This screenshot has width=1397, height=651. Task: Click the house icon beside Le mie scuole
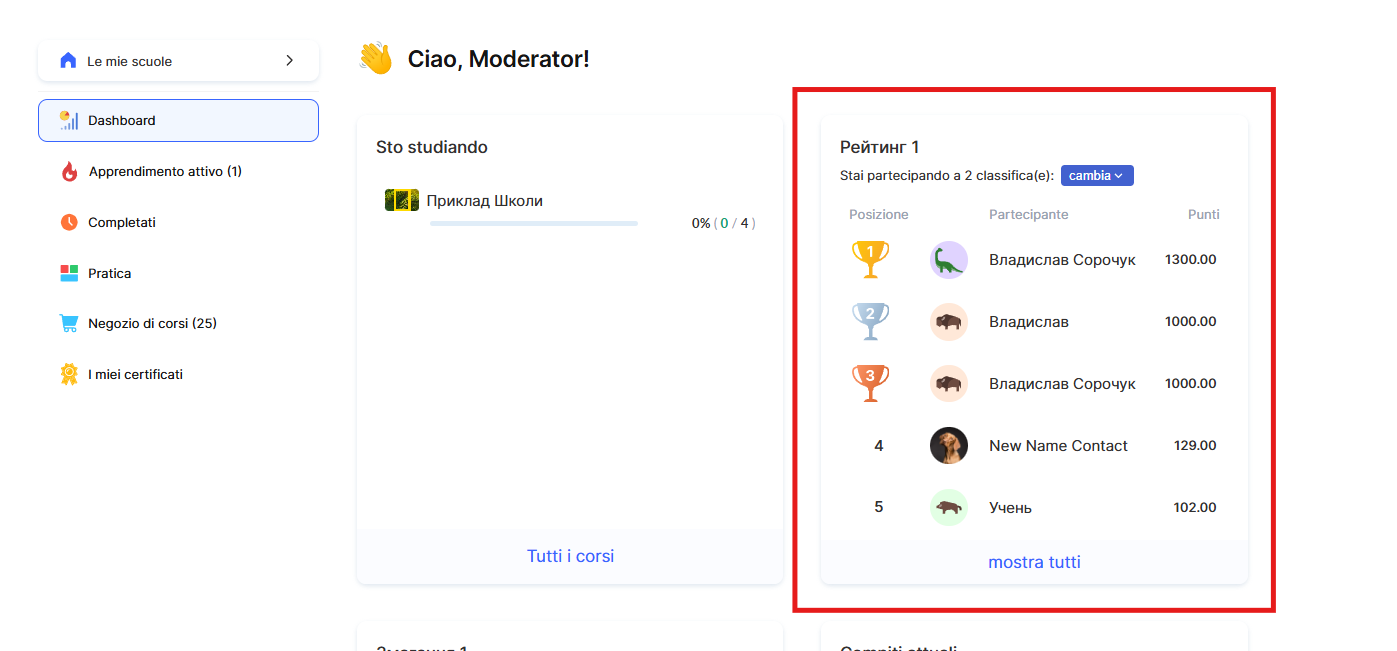click(x=68, y=61)
